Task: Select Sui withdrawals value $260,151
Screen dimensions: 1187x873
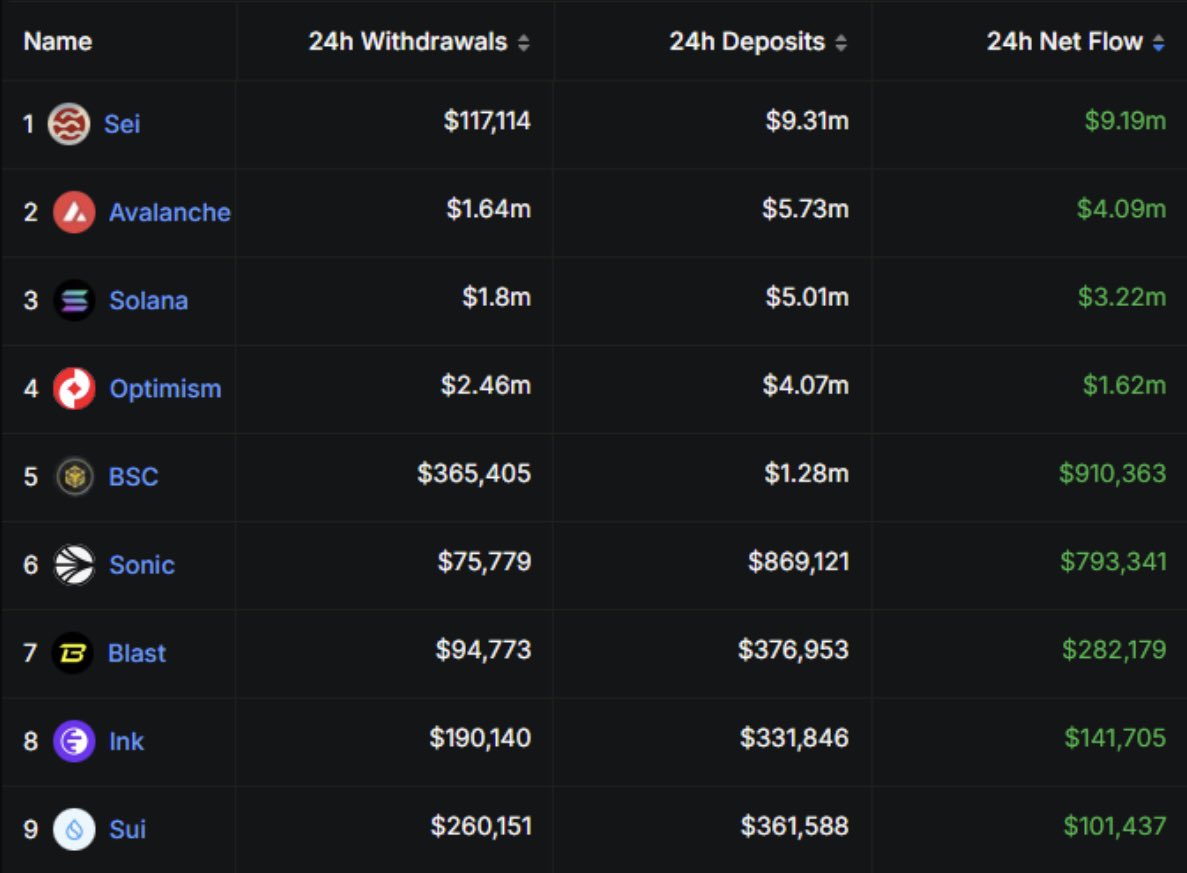Action: coord(481,825)
